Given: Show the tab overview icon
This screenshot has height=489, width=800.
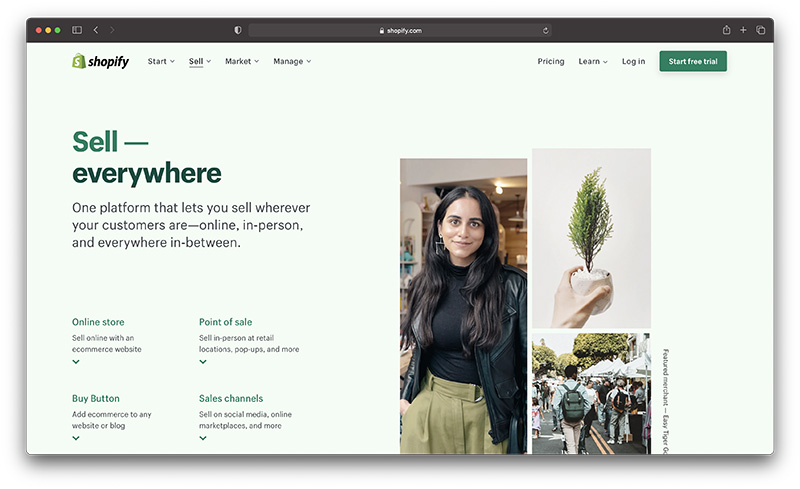Looking at the screenshot, I should [760, 30].
